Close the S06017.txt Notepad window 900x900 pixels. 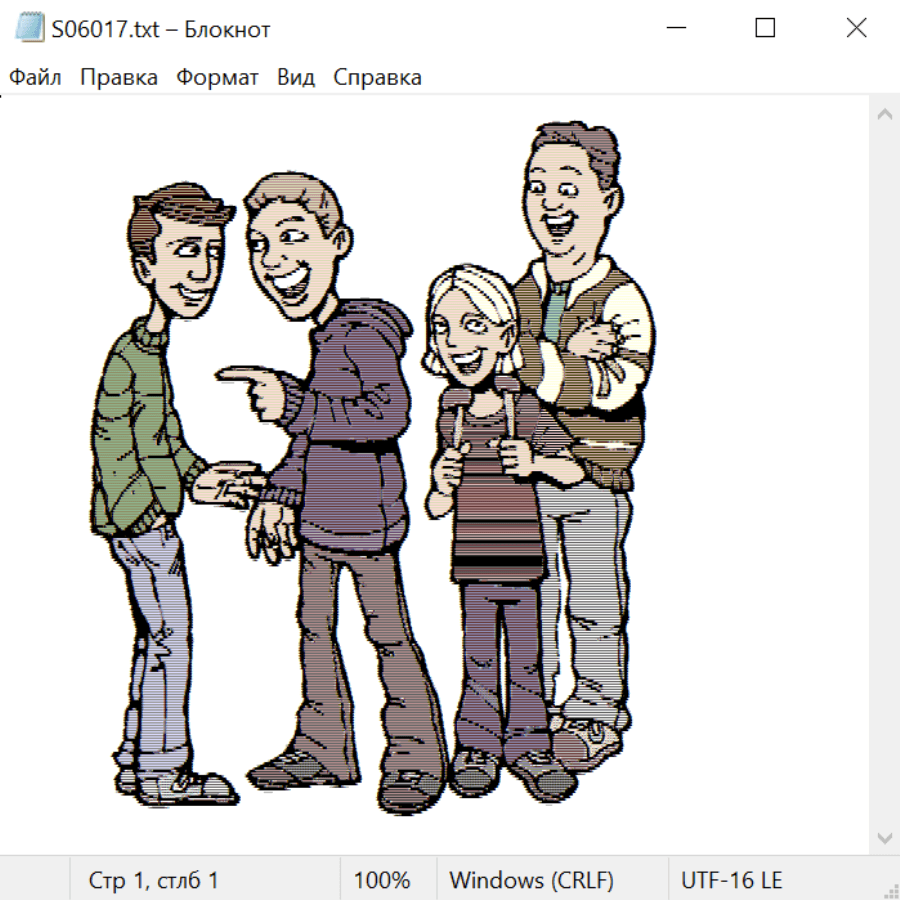(856, 29)
